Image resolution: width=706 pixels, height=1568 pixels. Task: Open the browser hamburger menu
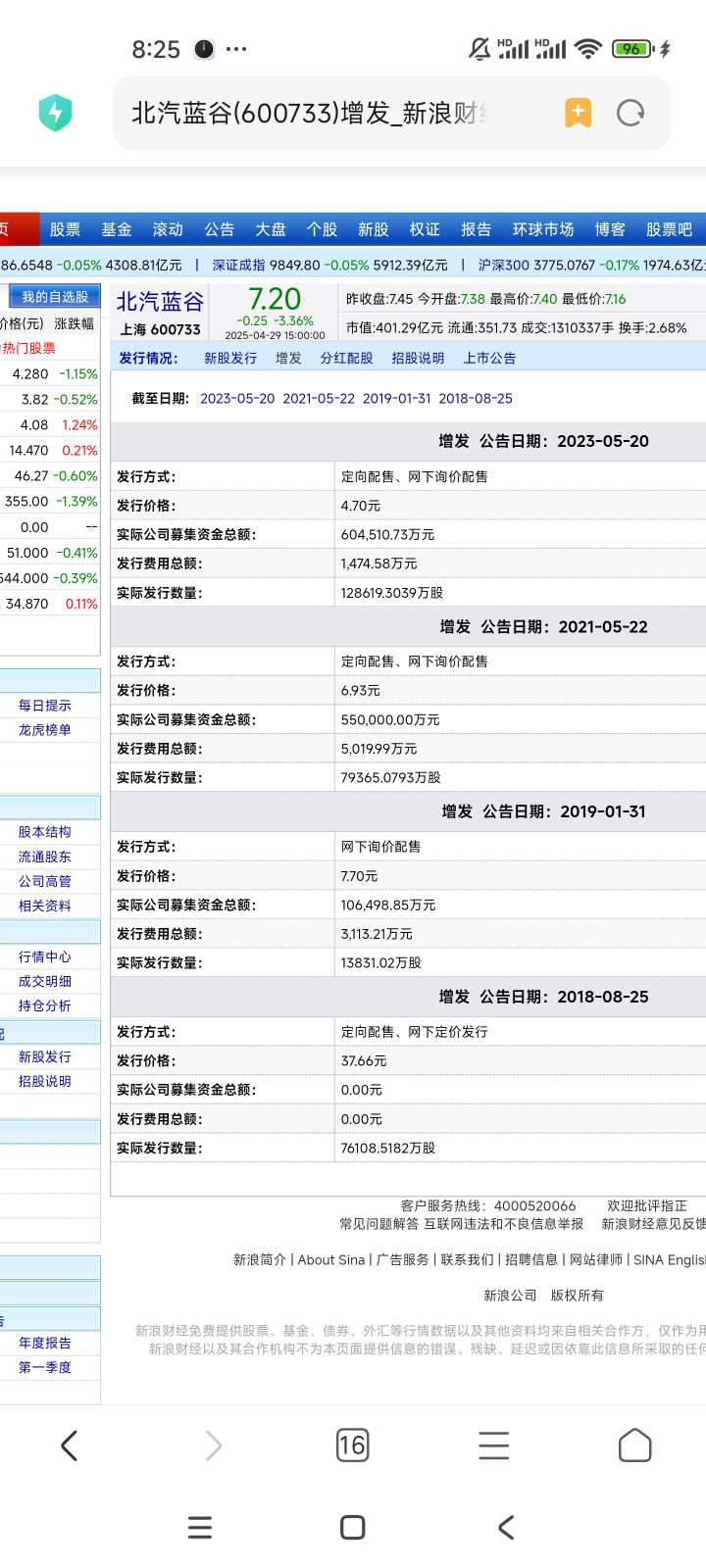click(493, 1445)
